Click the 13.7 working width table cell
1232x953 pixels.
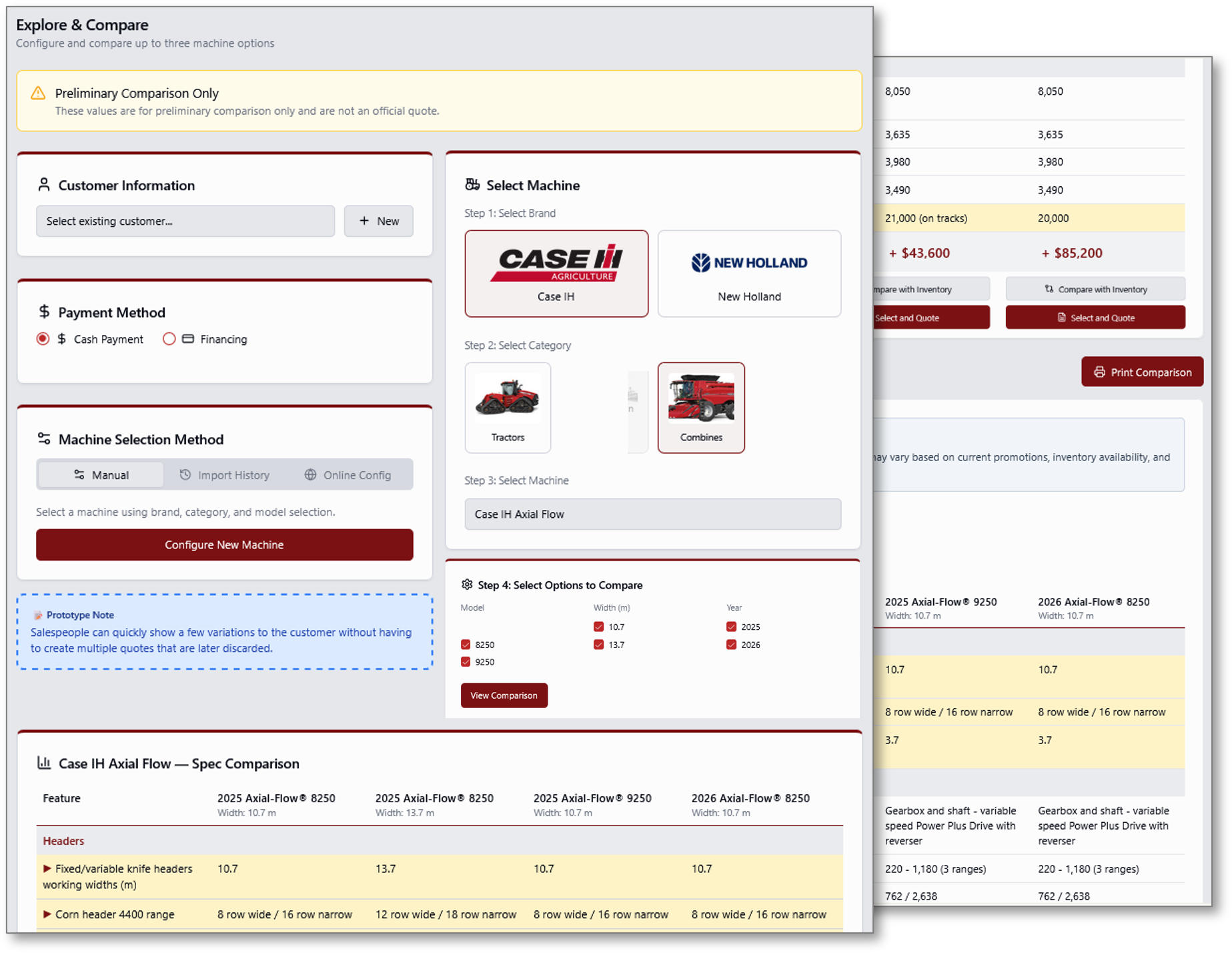(x=386, y=869)
